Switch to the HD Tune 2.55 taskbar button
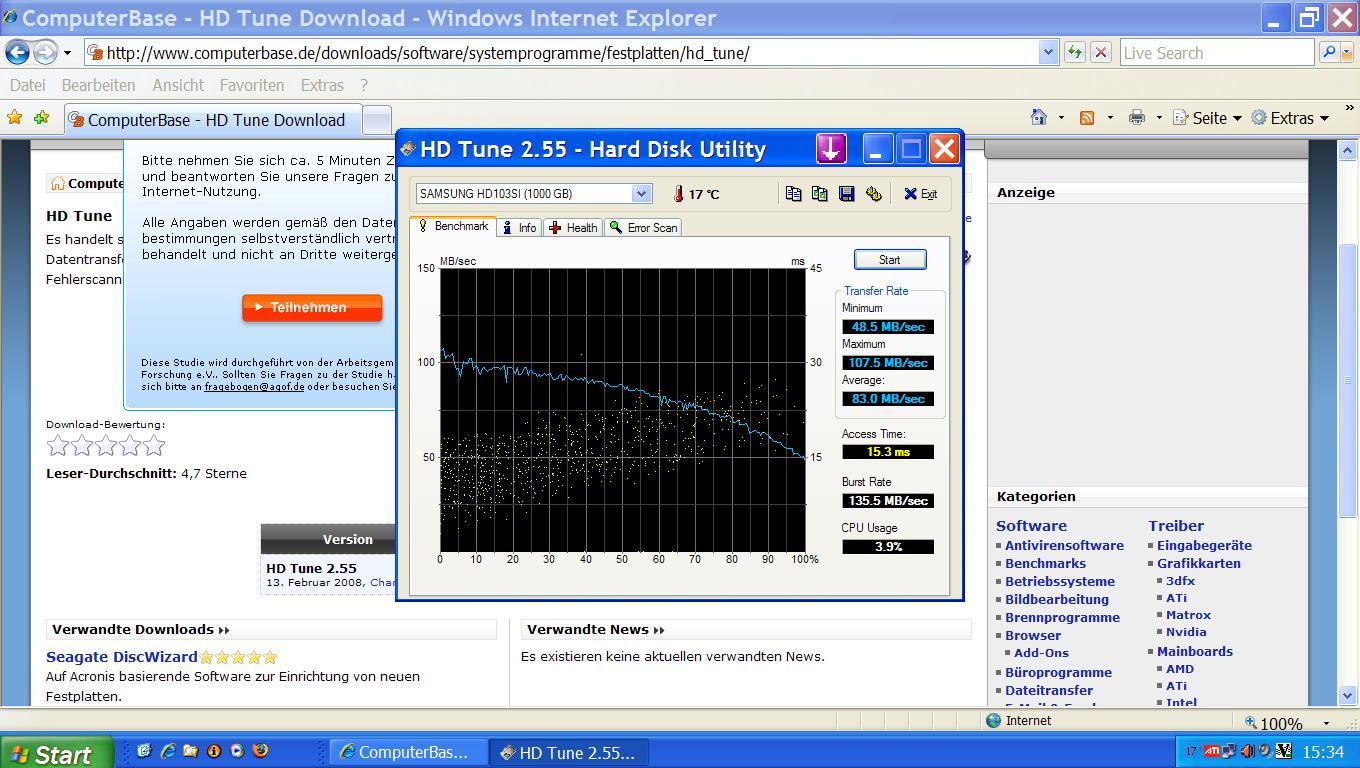The width and height of the screenshot is (1360, 768). [568, 753]
